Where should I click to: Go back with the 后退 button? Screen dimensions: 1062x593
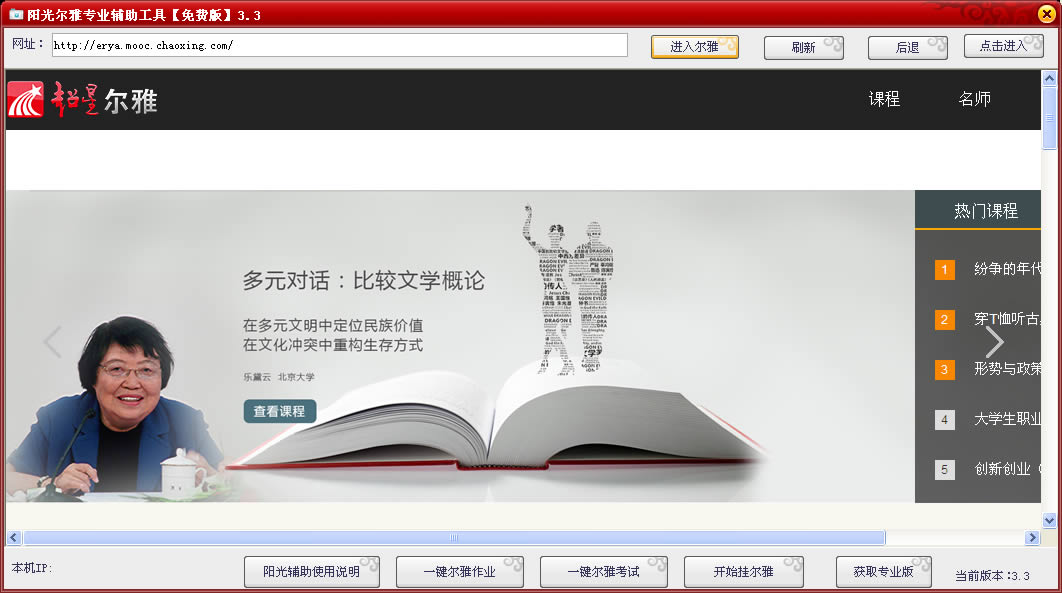click(x=907, y=47)
